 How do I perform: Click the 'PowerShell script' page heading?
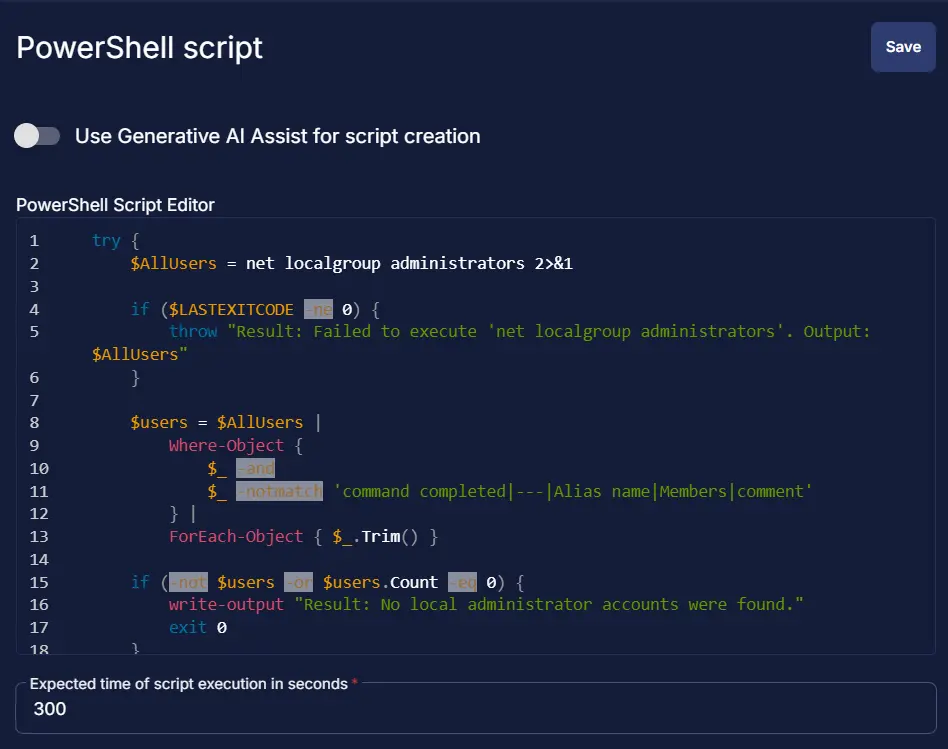[140, 47]
